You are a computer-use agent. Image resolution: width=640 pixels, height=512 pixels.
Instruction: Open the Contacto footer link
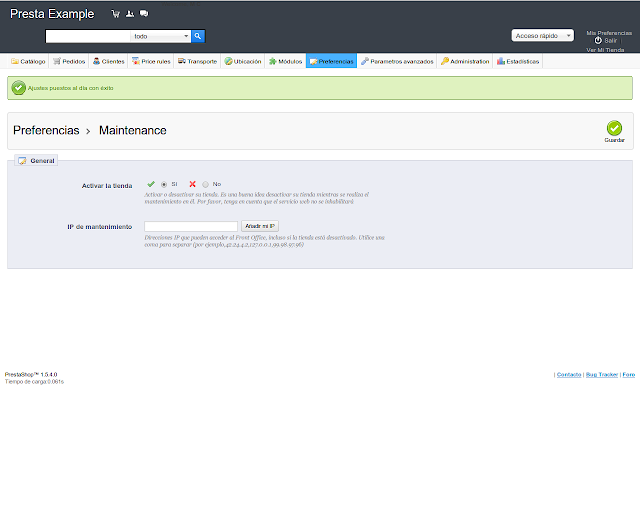[x=569, y=375]
